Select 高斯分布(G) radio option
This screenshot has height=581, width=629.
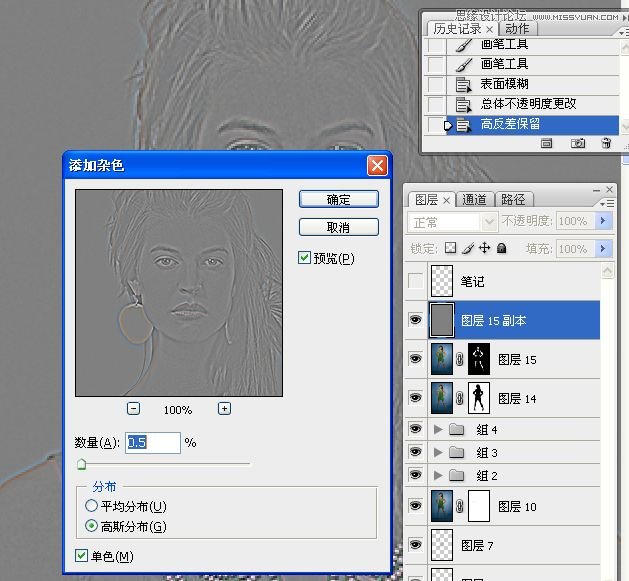[x=91, y=526]
